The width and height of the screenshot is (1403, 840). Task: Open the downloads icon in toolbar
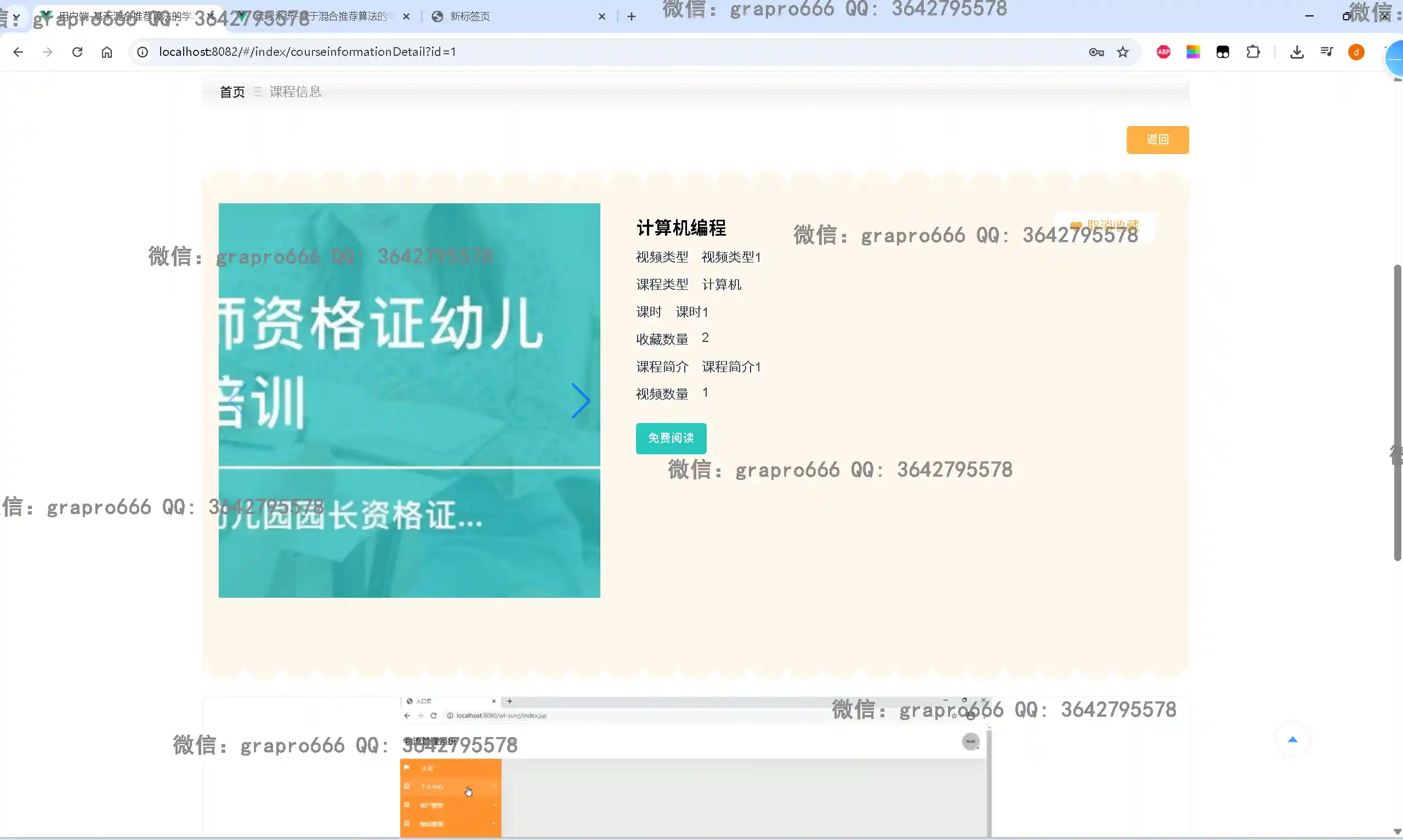[x=1297, y=52]
